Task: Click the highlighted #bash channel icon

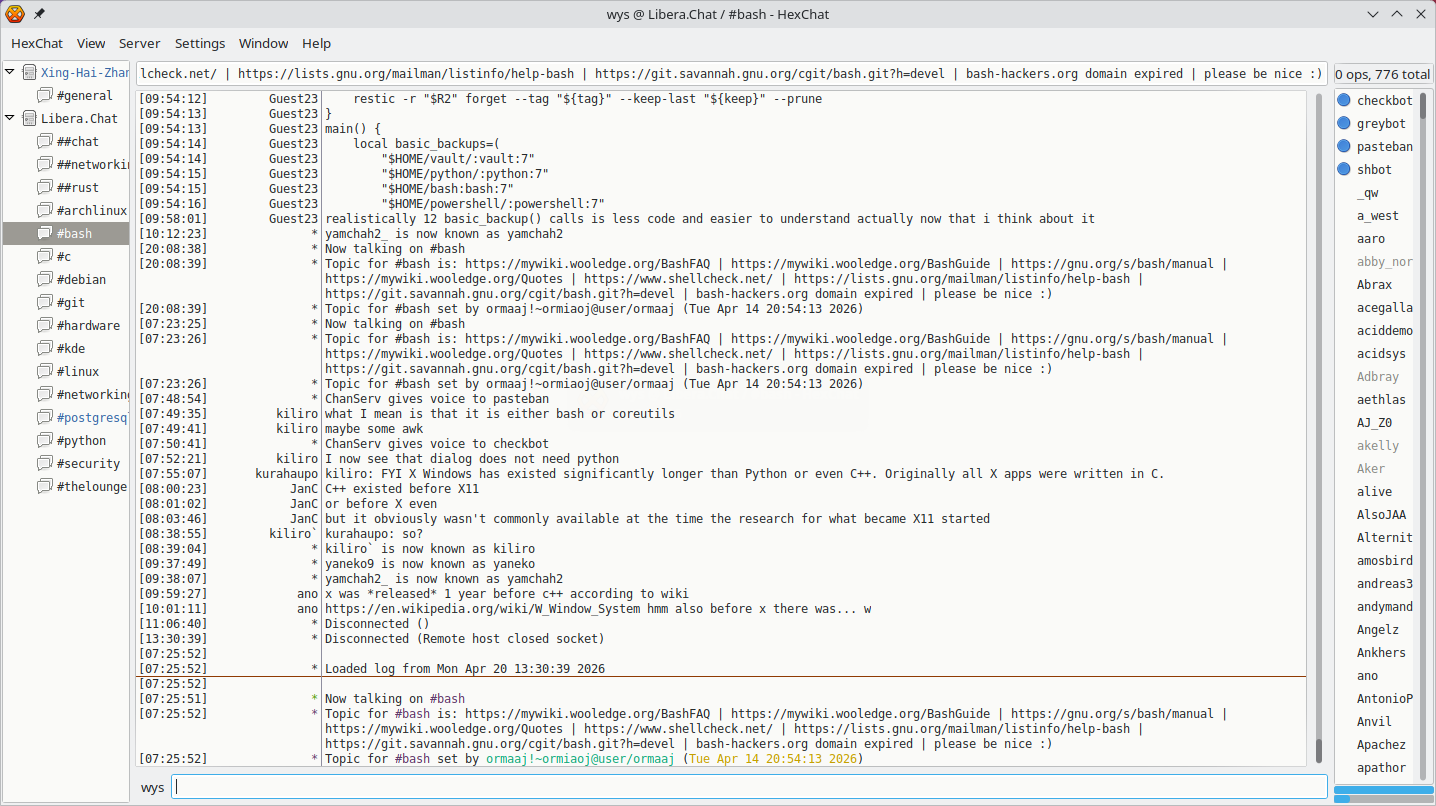Action: click(45, 233)
